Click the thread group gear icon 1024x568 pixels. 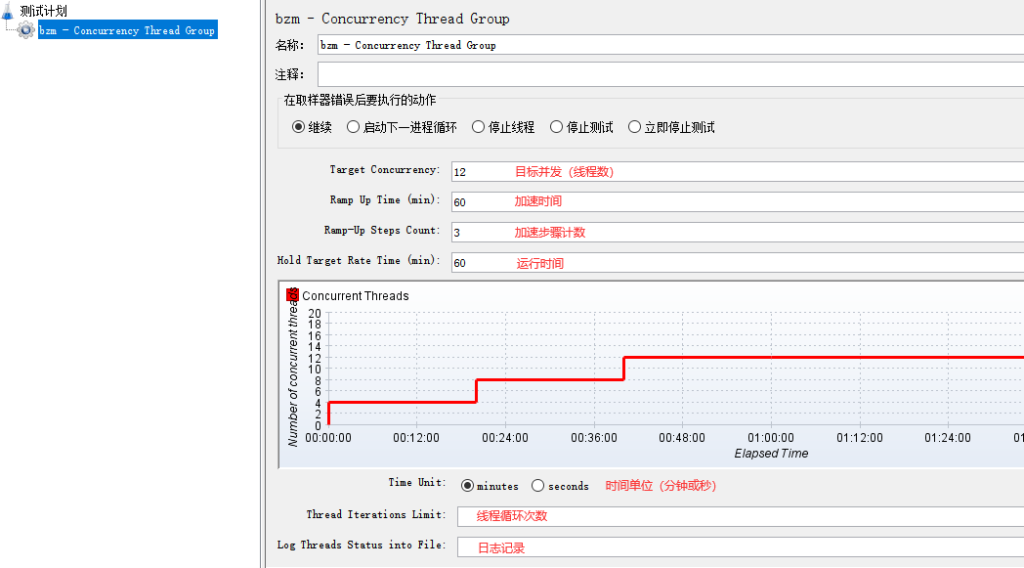pyautogui.click(x=27, y=31)
